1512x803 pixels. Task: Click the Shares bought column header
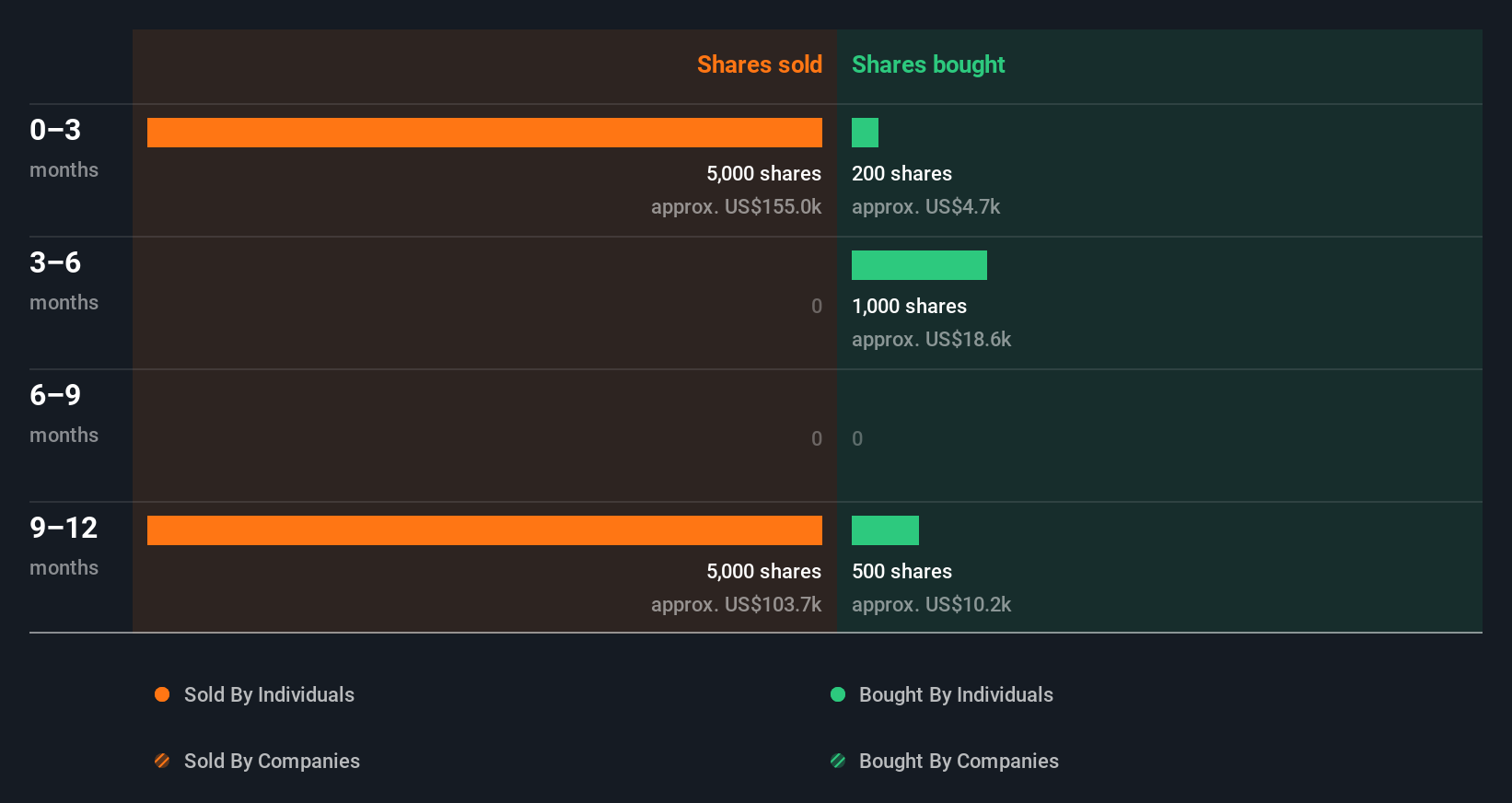point(928,64)
